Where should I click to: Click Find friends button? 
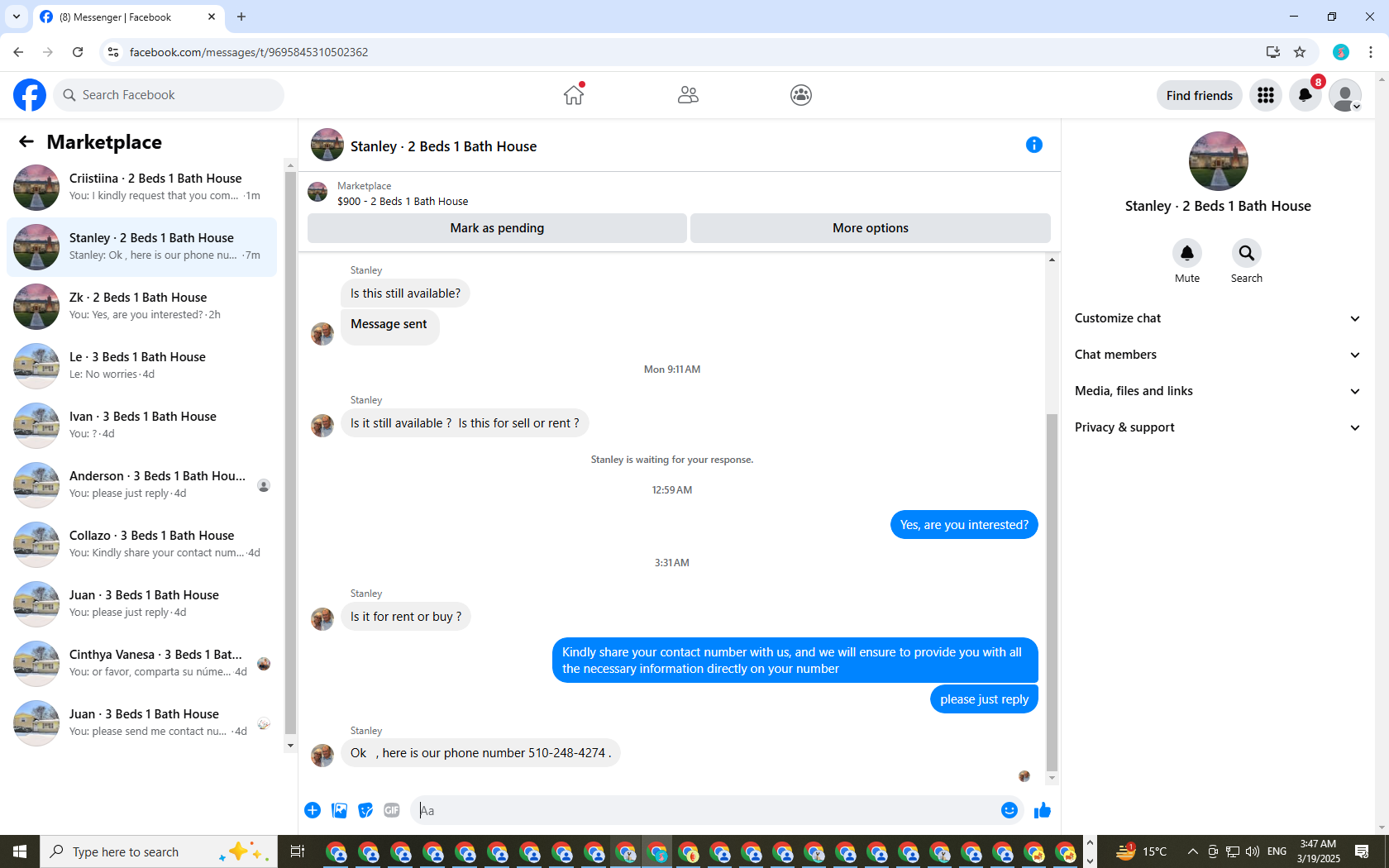1200,95
